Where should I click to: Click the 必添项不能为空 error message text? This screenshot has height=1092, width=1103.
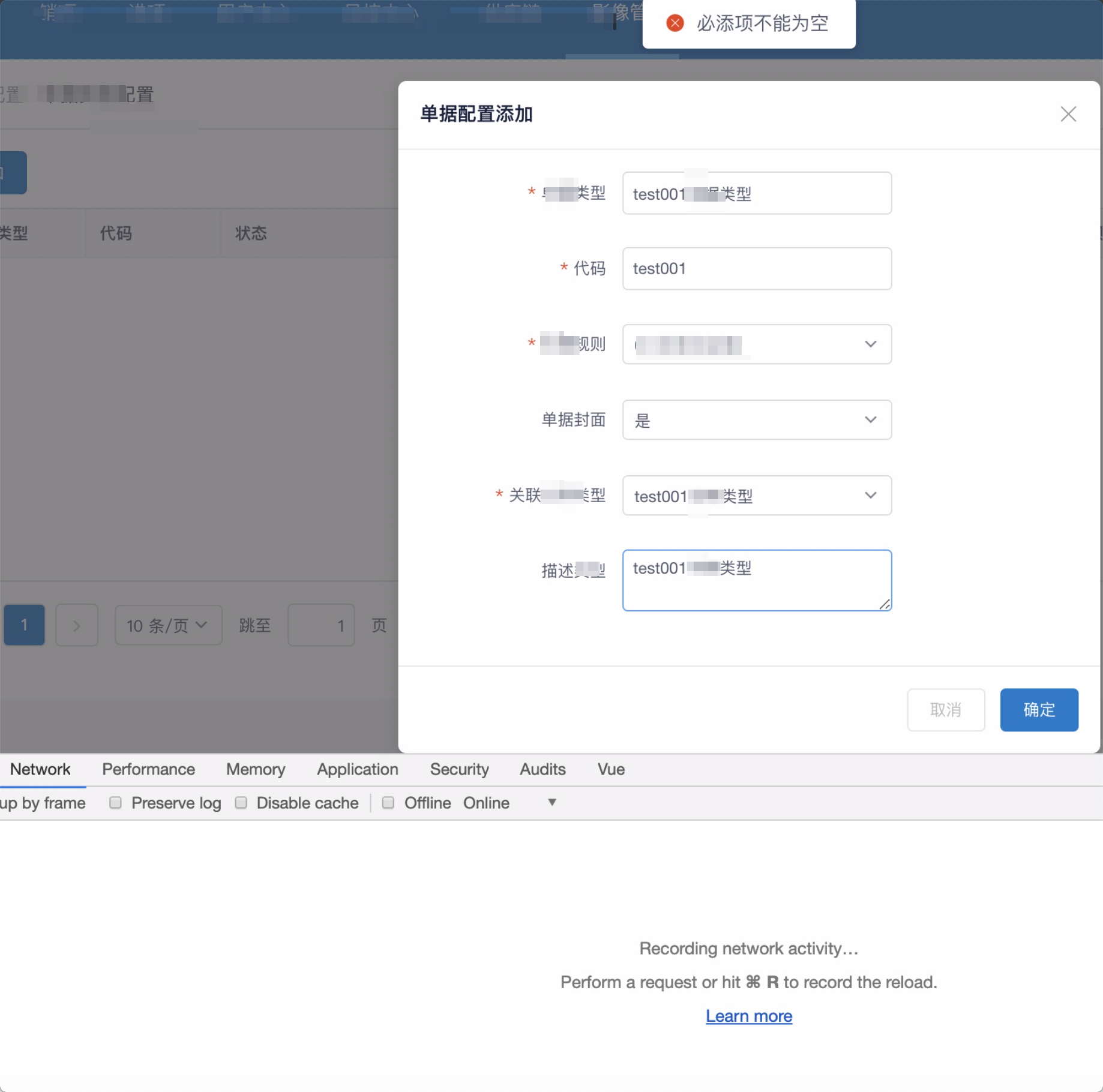[x=762, y=23]
